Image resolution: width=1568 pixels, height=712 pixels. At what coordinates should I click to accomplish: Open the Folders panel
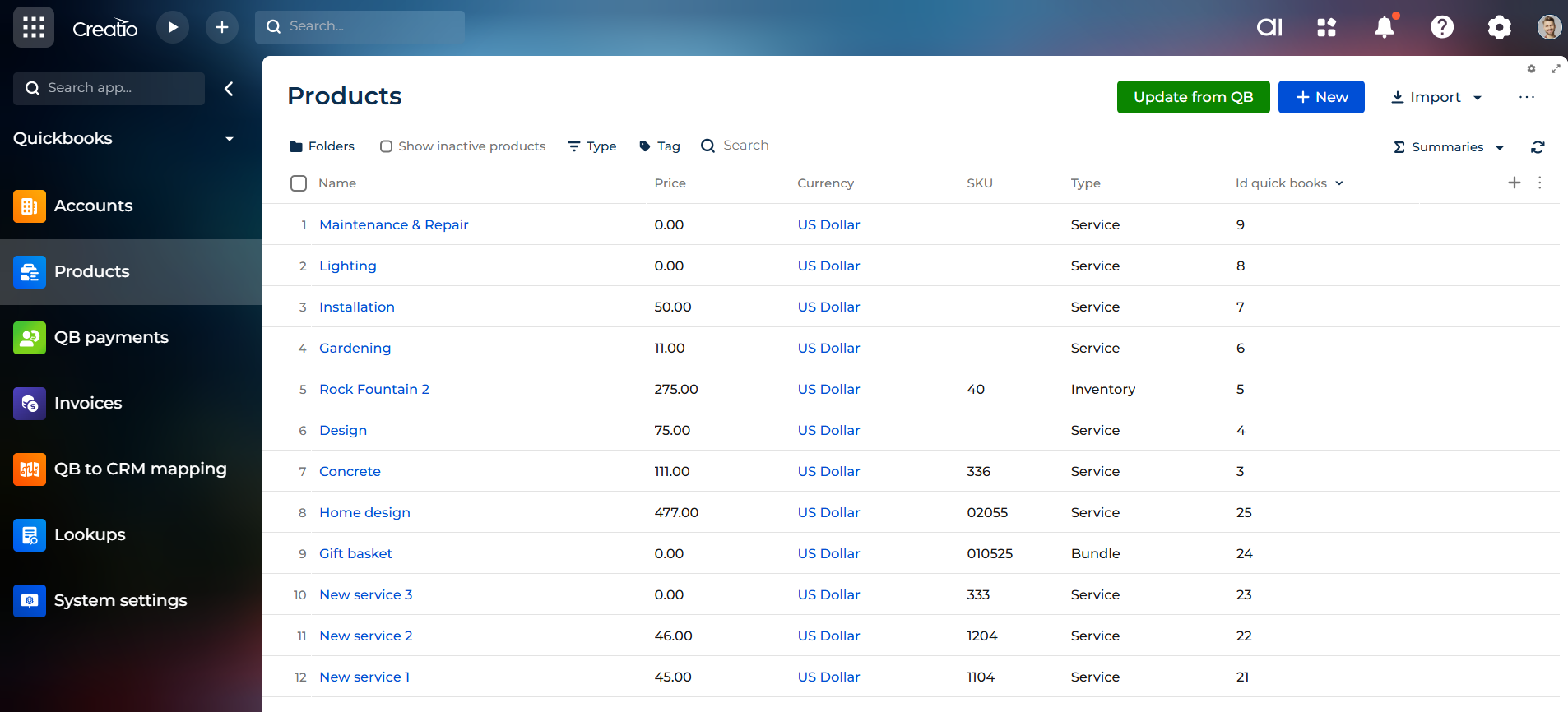click(322, 146)
